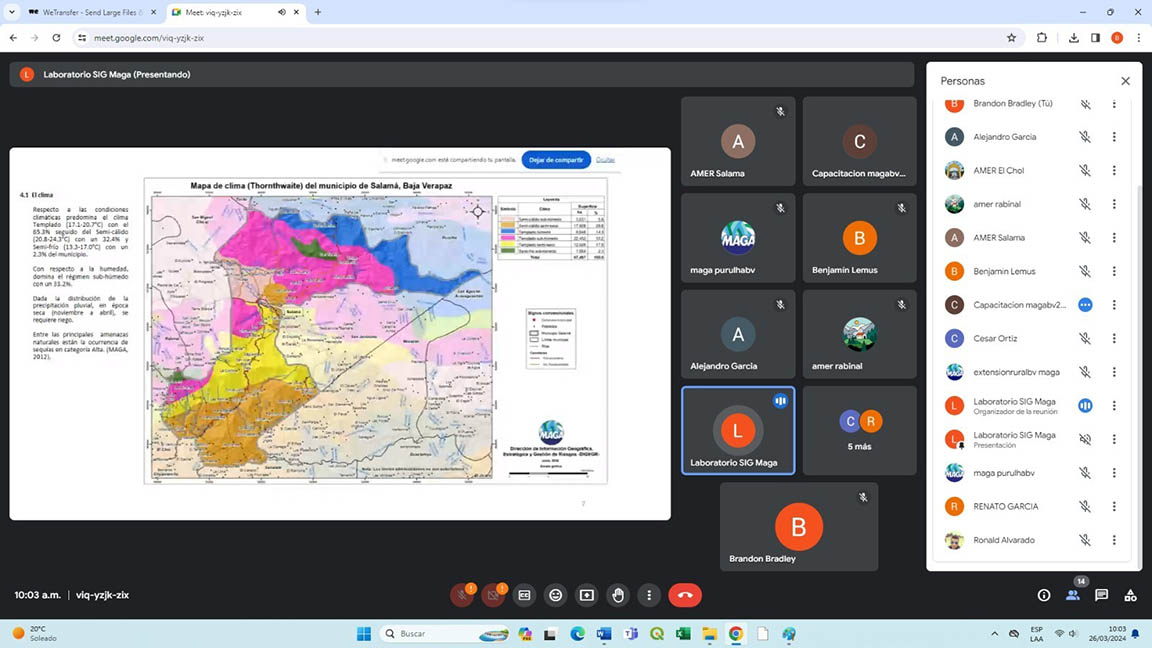Screen dimensions: 1152x648
Task: Toggle the muted microphone button
Action: tap(462, 595)
